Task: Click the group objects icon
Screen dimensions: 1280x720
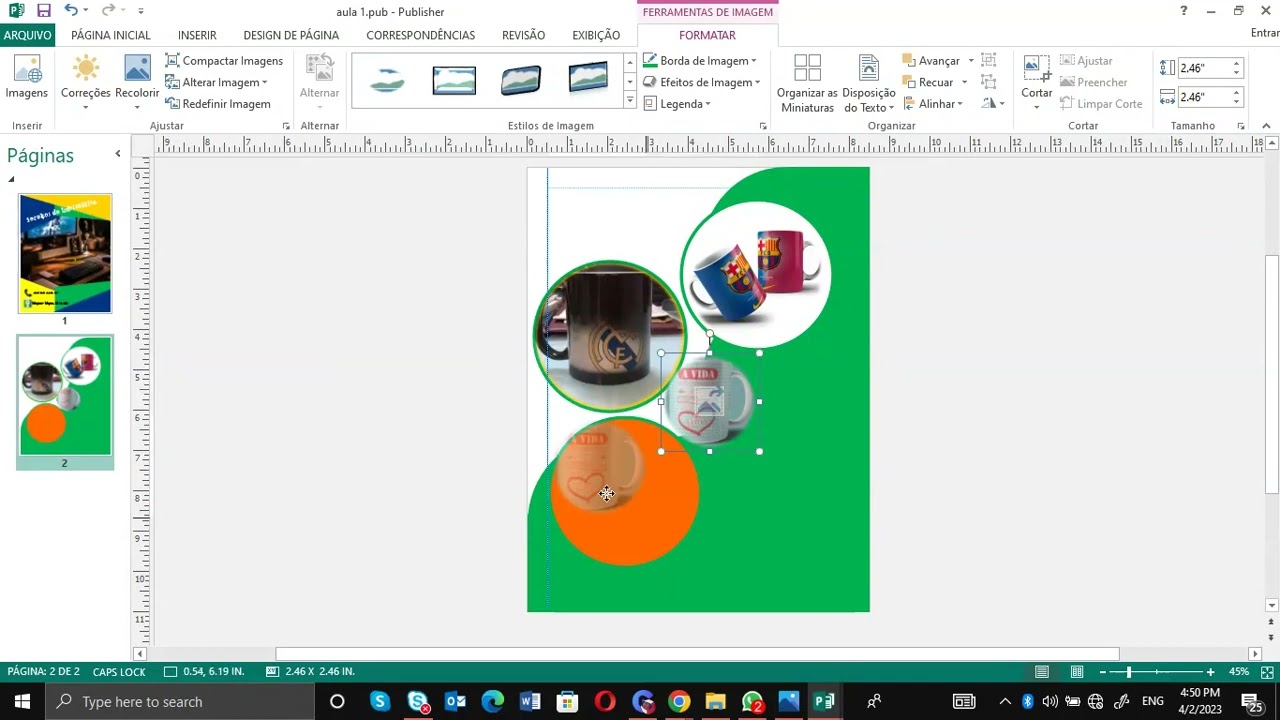Action: [x=989, y=61]
